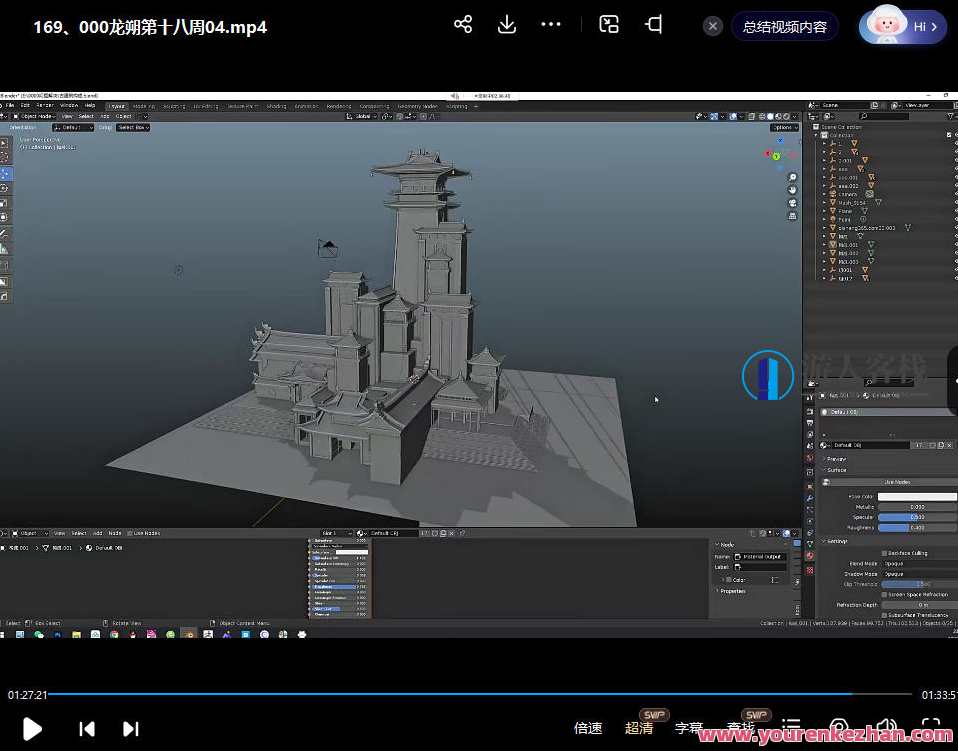Open the Object menu in the viewport header
The height and width of the screenshot is (751, 958).
(x=124, y=116)
